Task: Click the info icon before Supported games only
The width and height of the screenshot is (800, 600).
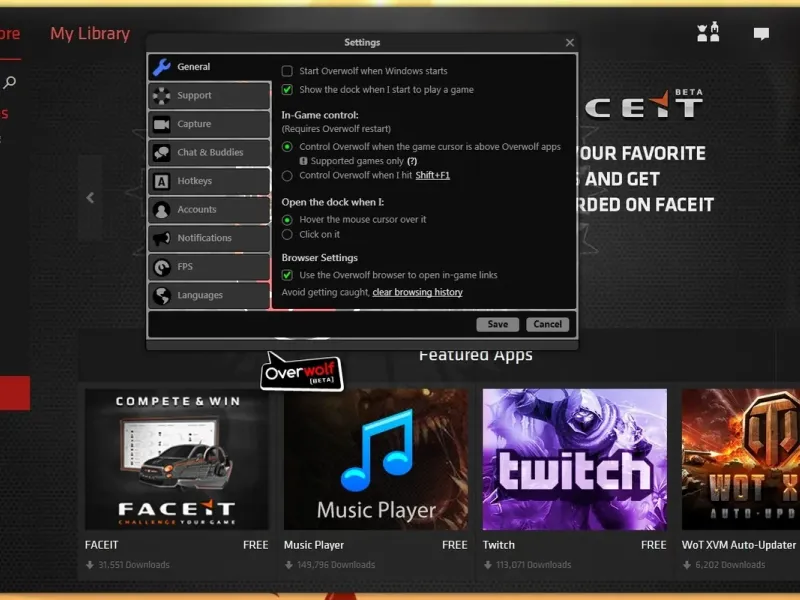Action: pyautogui.click(x=304, y=161)
